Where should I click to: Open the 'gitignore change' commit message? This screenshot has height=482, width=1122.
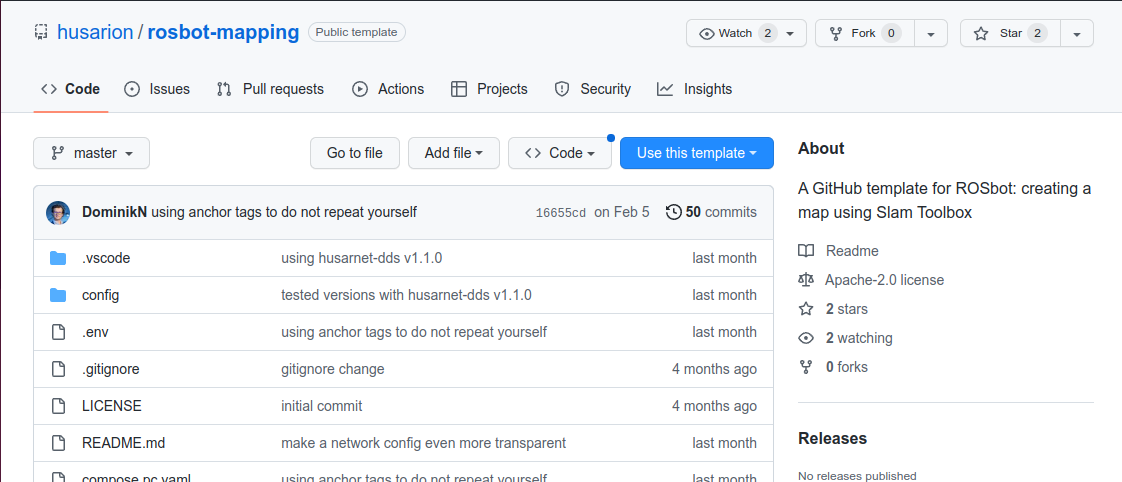333,370
